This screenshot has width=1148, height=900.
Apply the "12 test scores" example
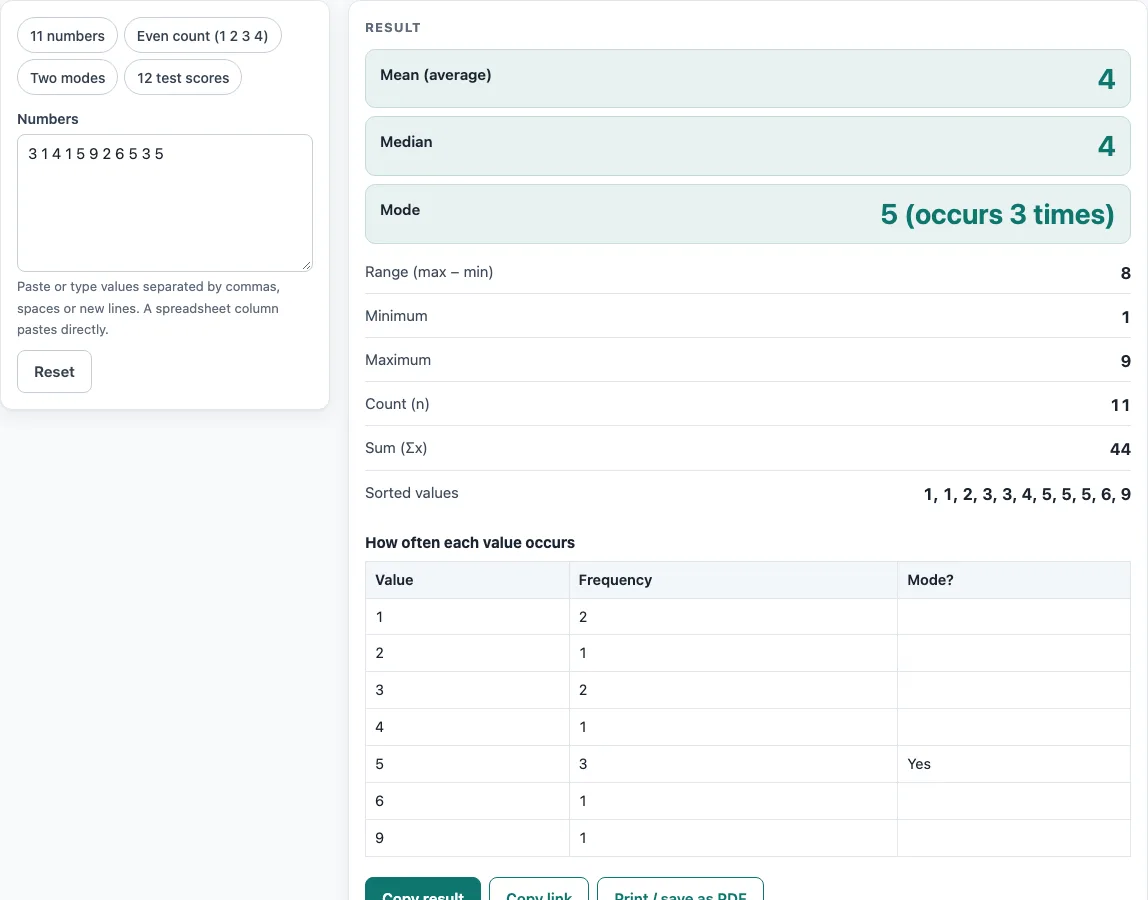point(183,78)
